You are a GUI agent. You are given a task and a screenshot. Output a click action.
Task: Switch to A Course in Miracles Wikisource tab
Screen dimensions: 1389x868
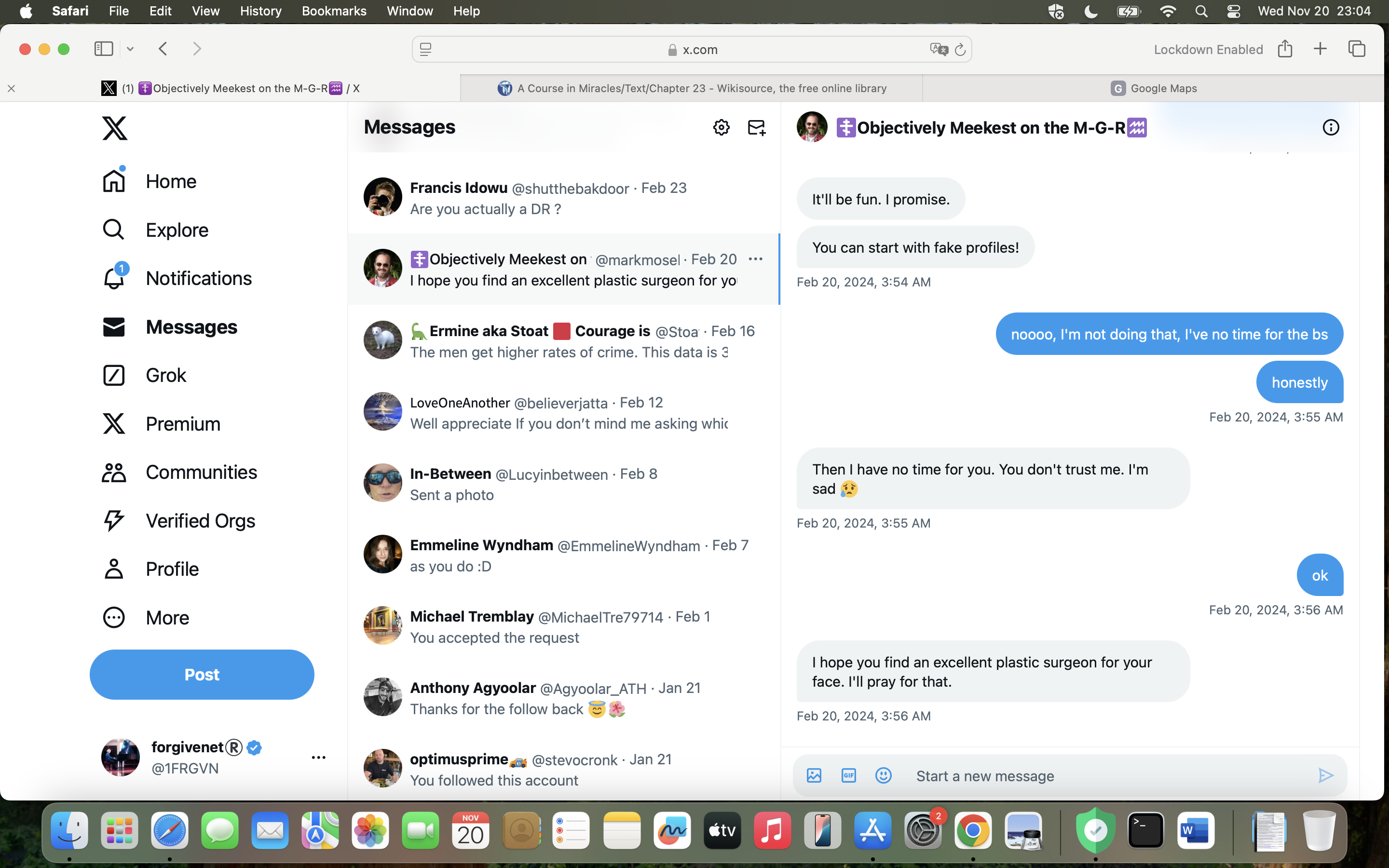coord(692,88)
